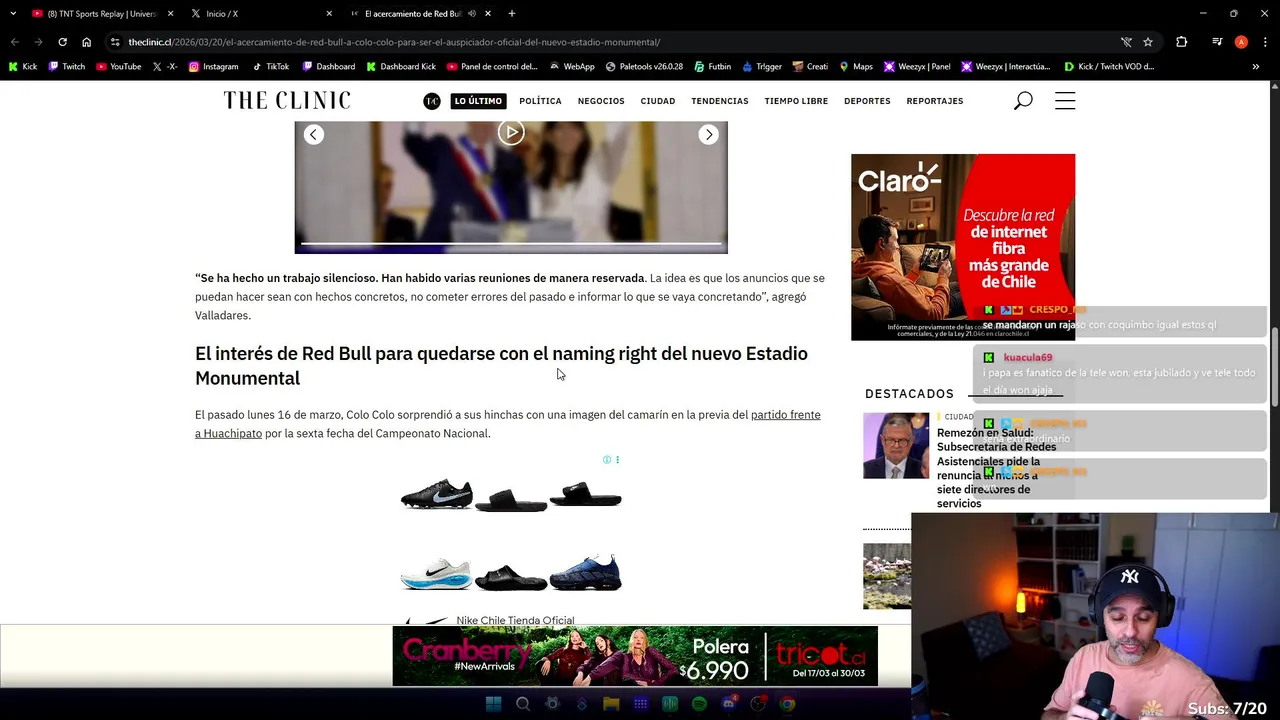Play the carousel video
This screenshot has height=720, width=1280.
tap(511, 132)
